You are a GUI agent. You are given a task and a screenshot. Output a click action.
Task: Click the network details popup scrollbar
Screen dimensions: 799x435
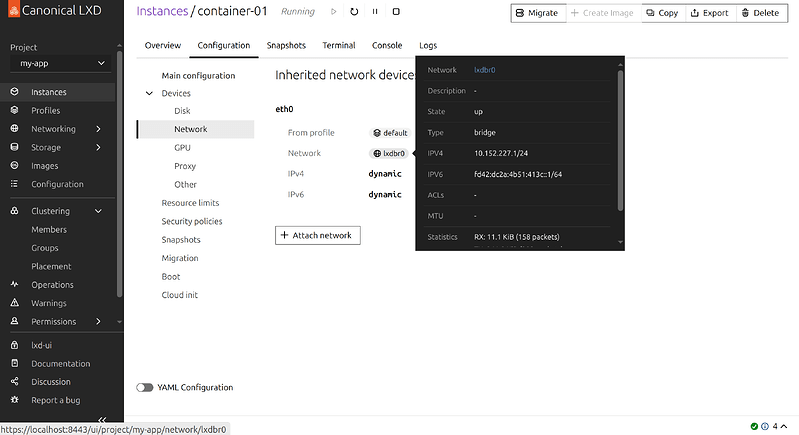click(620, 140)
